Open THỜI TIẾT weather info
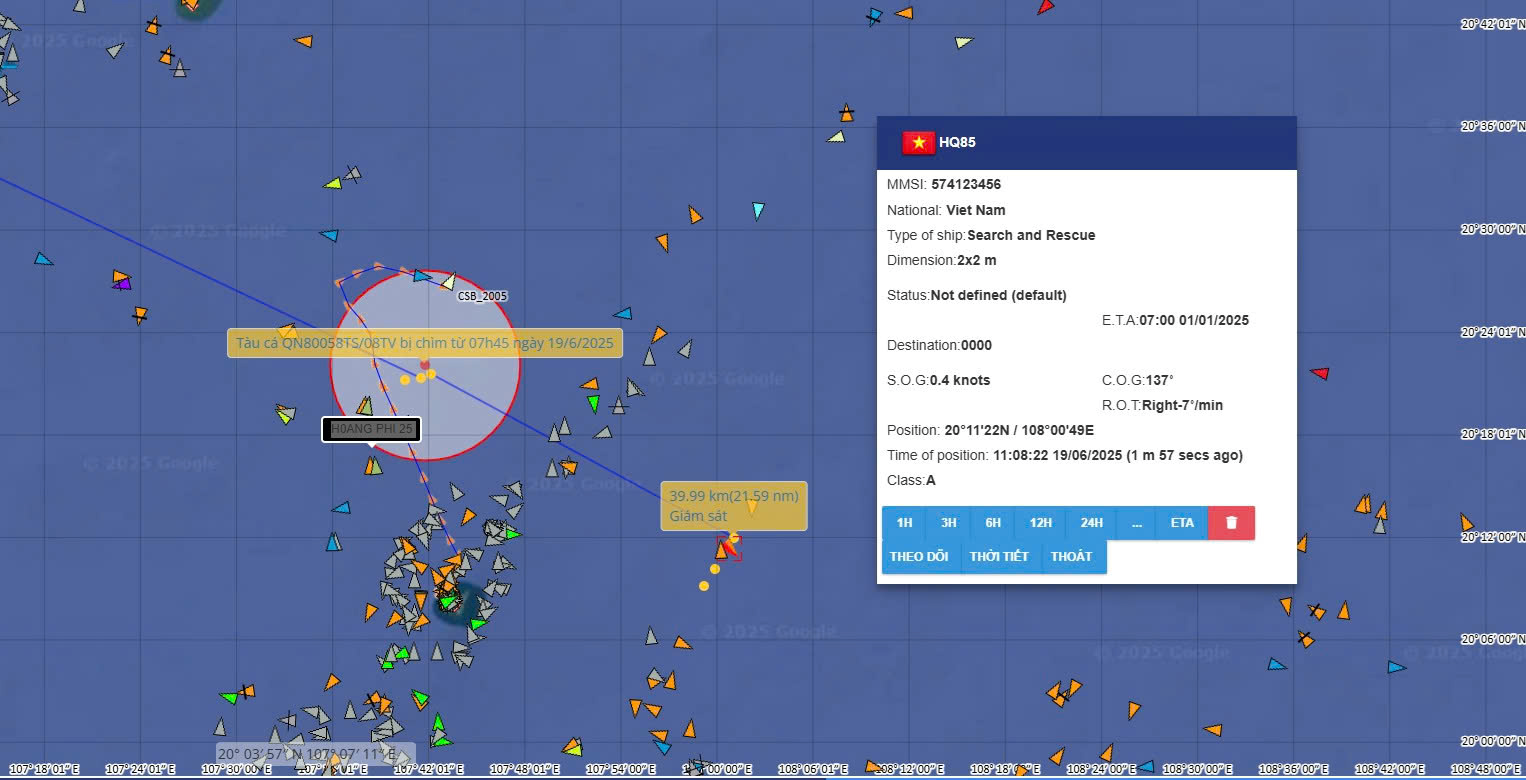The height and width of the screenshot is (780, 1526). click(x=999, y=557)
